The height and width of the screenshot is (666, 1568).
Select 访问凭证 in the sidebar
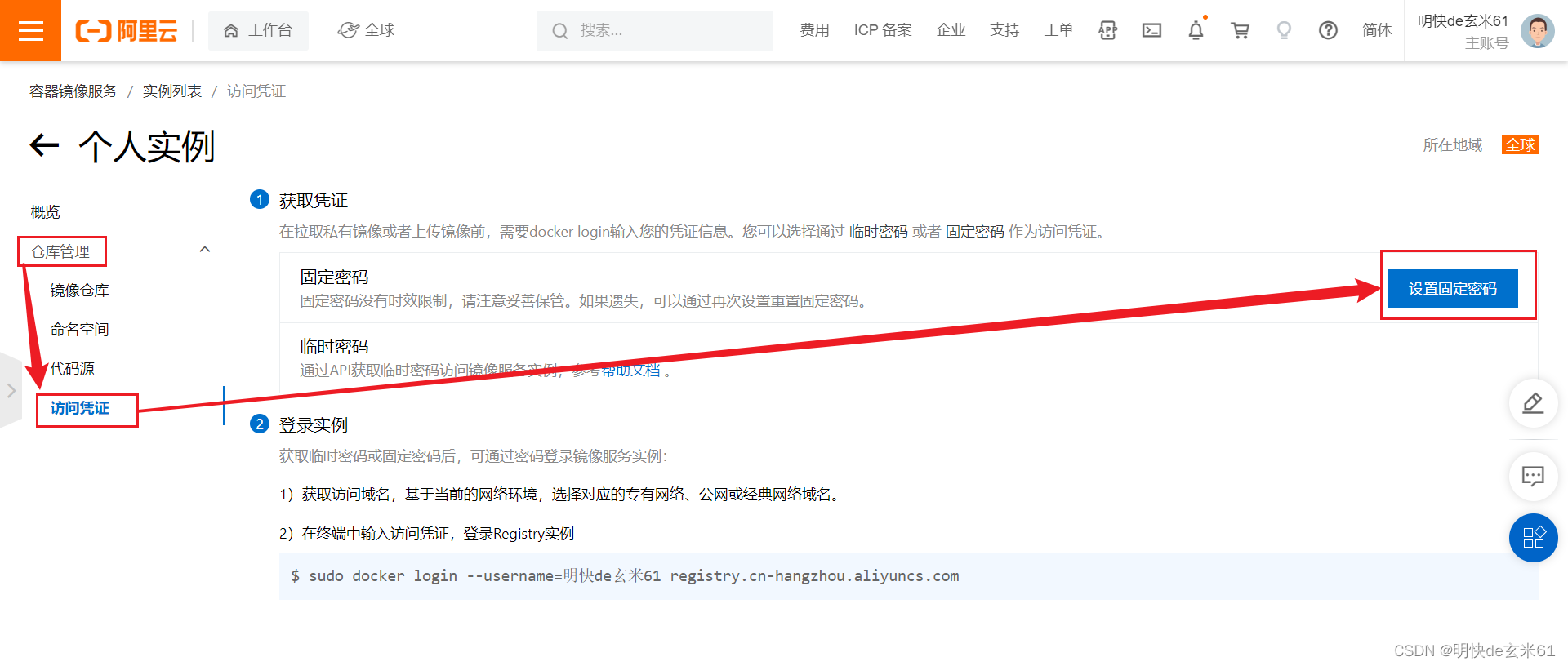tap(79, 408)
